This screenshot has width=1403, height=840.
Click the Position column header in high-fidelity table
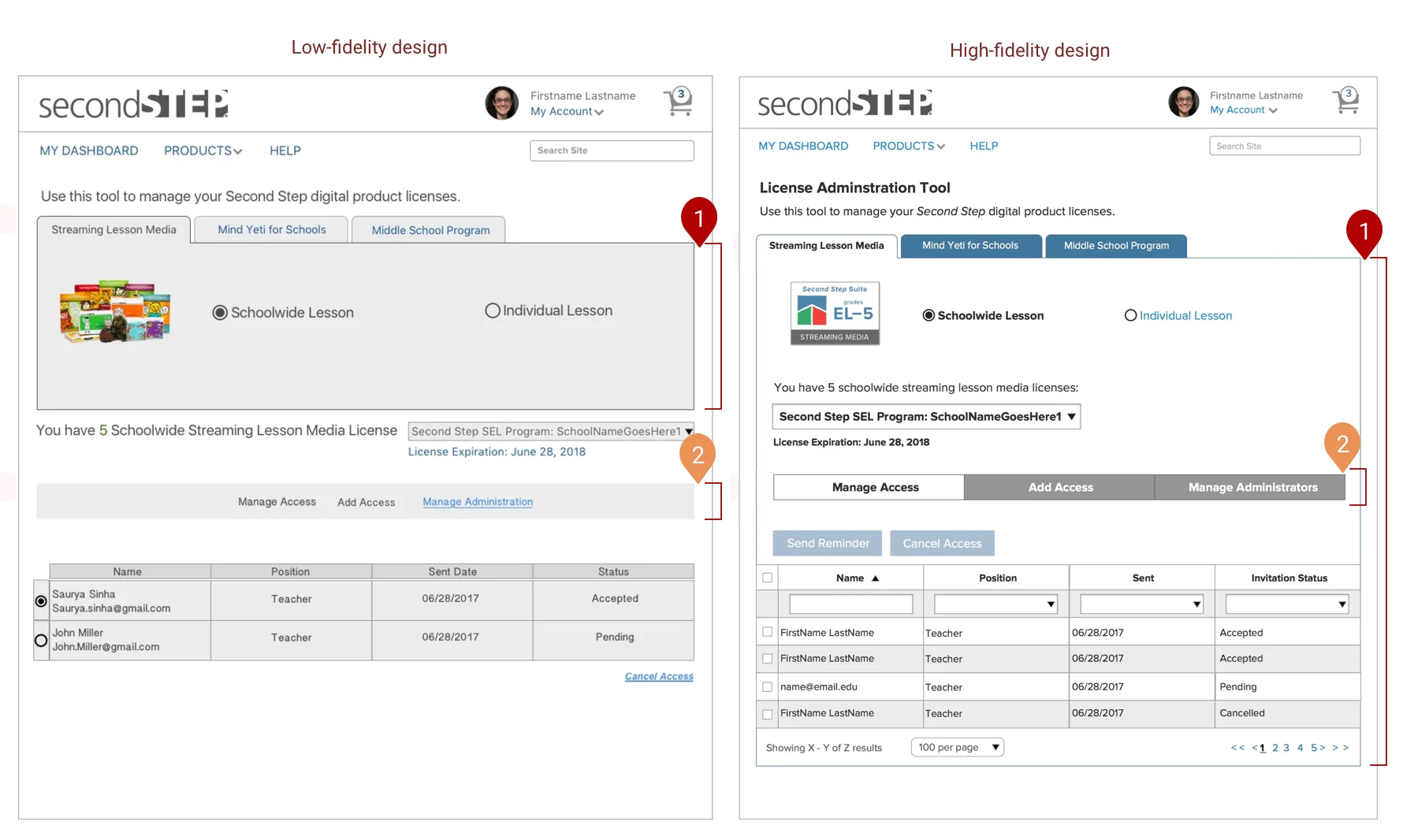[997, 578]
